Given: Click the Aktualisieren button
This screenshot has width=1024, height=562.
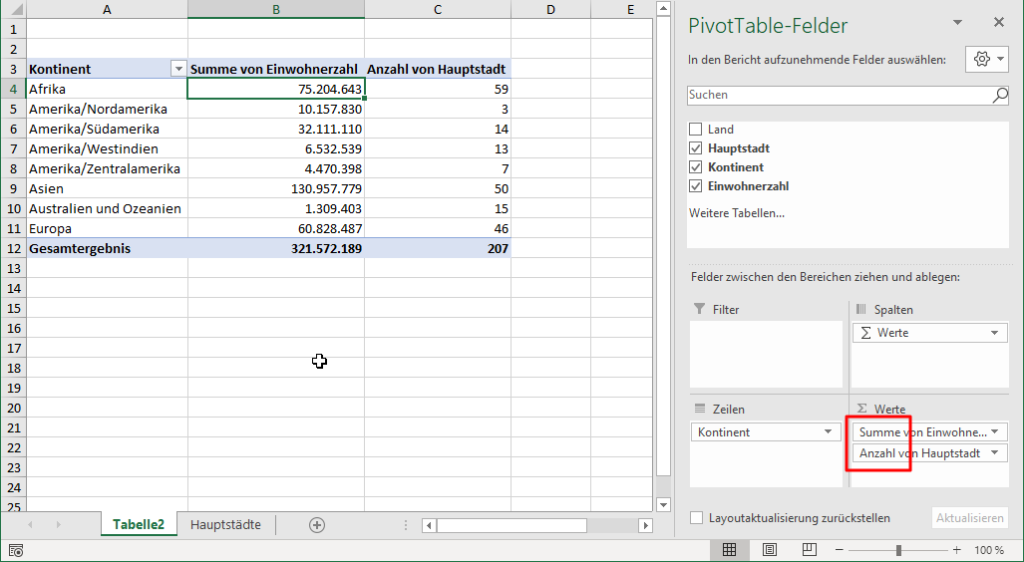Looking at the screenshot, I should (x=970, y=518).
